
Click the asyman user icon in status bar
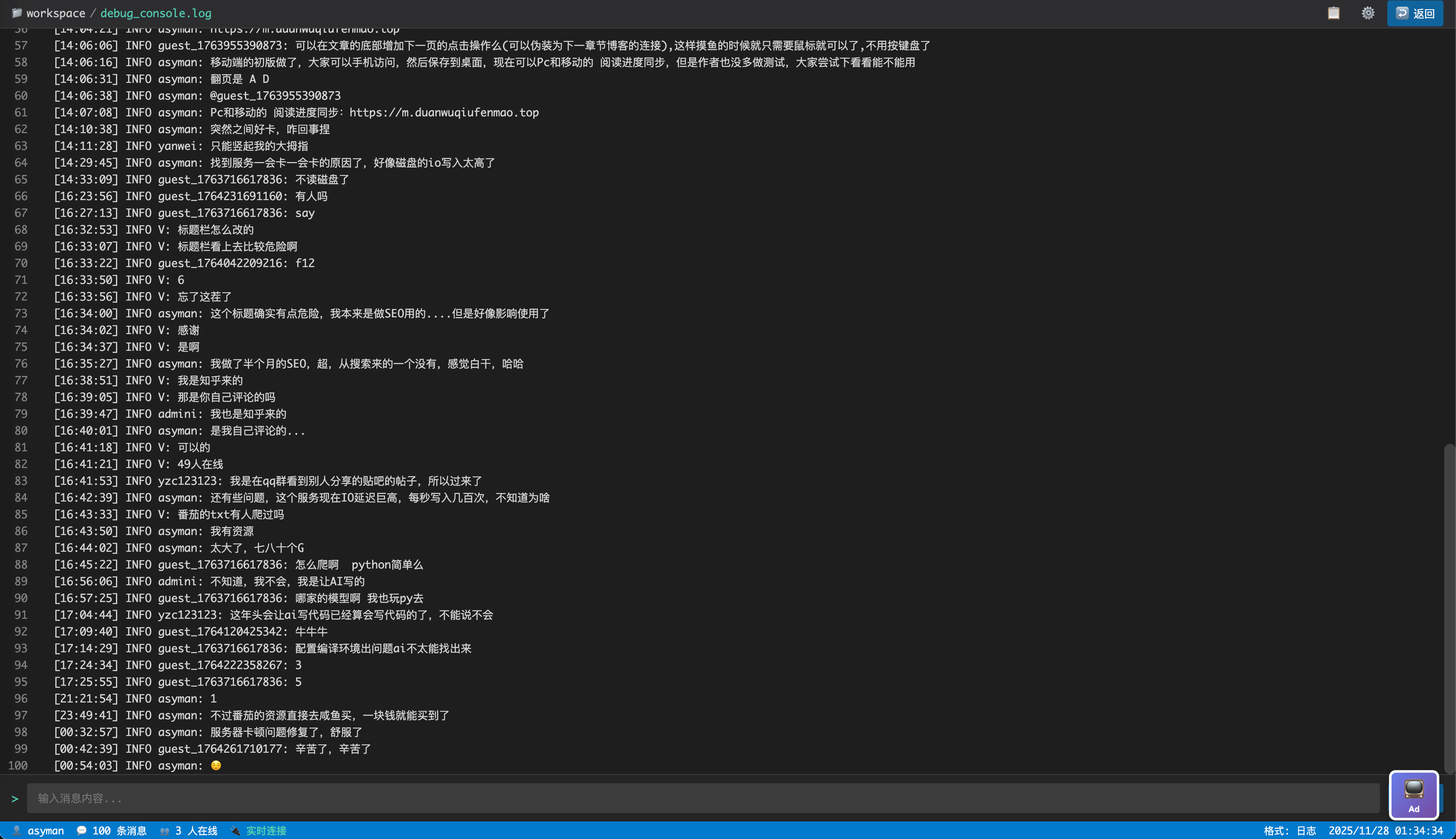[17, 830]
